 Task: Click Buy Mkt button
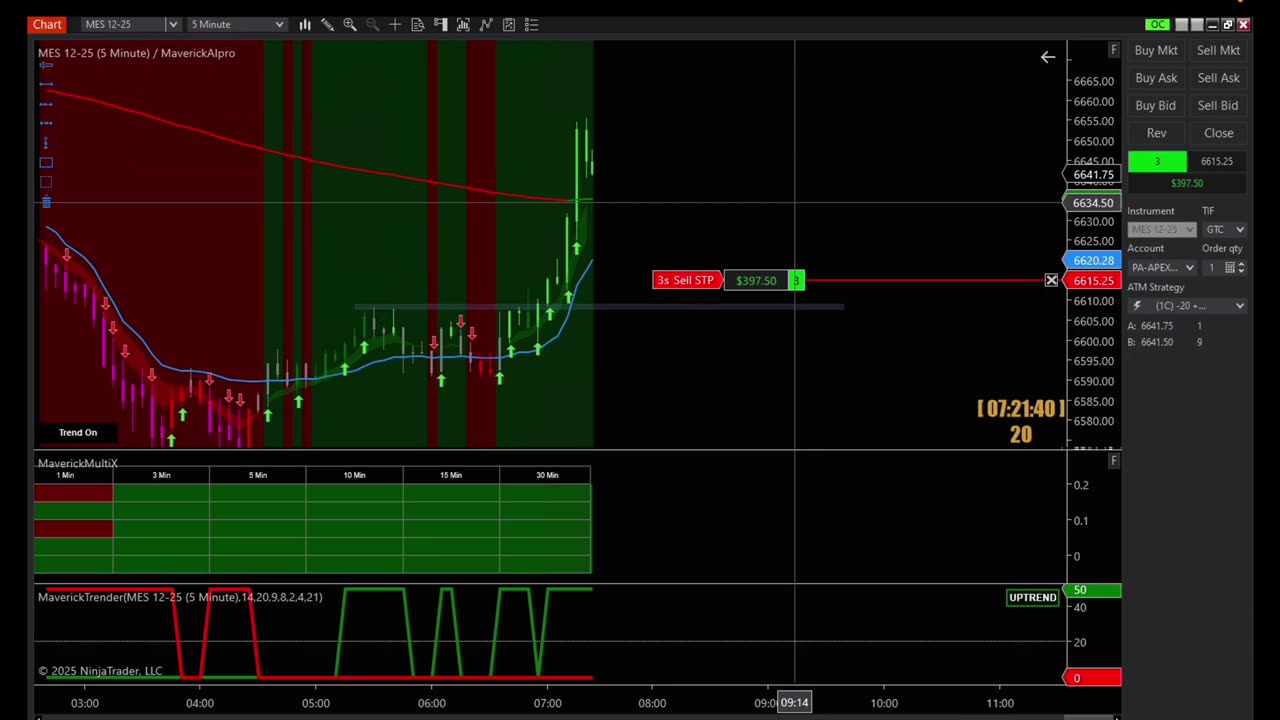[x=1156, y=50]
